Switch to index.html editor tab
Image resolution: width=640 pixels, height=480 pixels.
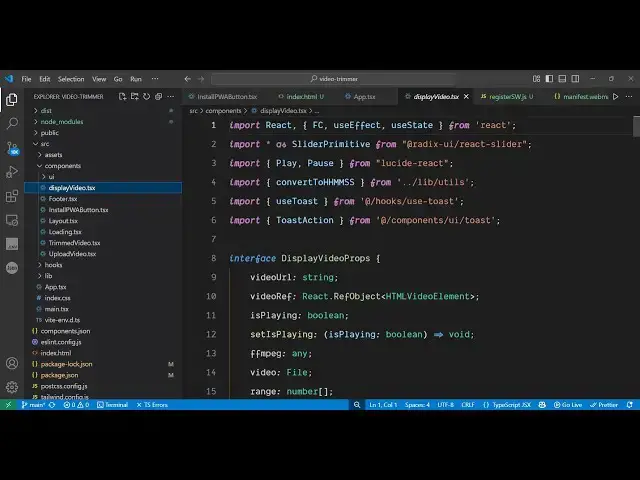(301, 97)
